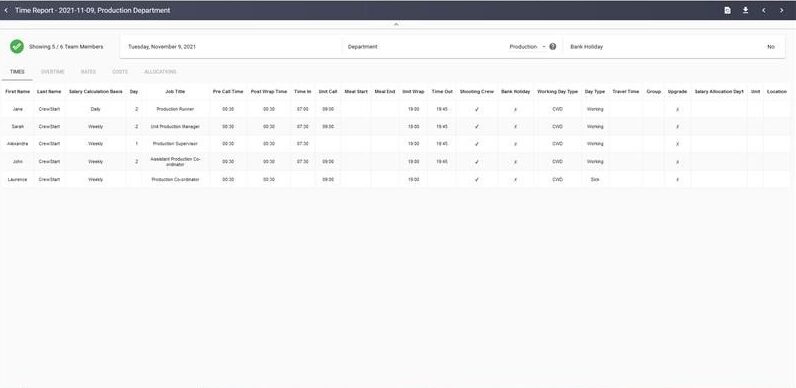Toggle Shooting Crew check for Alexandra
This screenshot has height=388, width=796.
[477, 144]
